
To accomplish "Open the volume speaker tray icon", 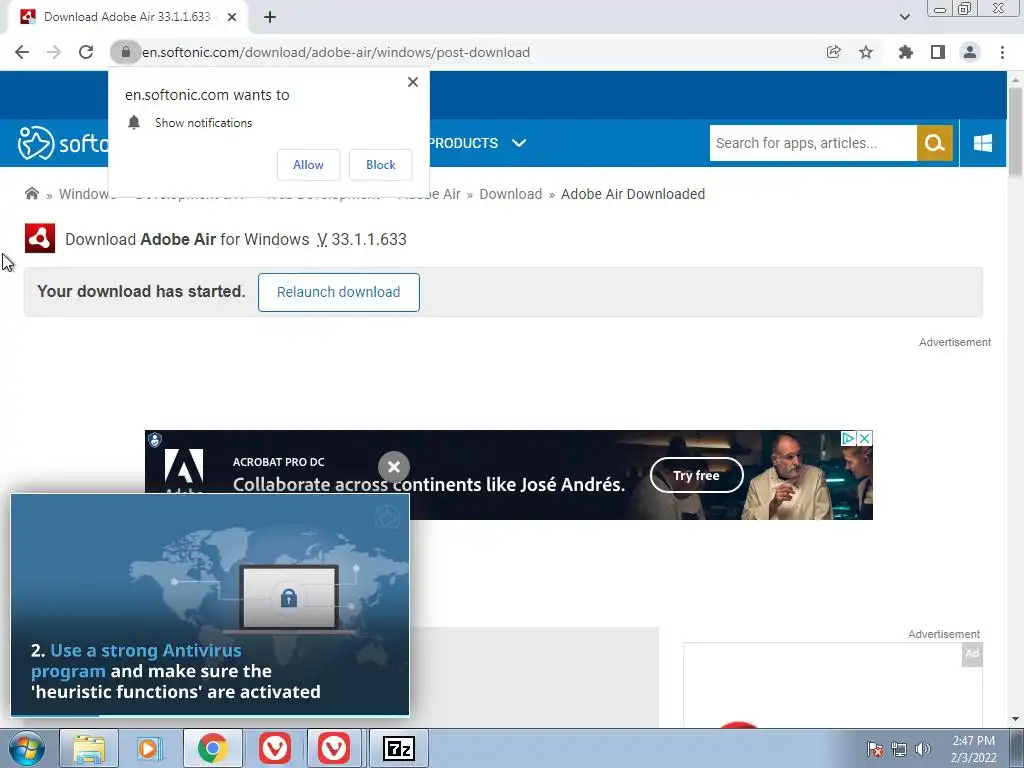I will click(923, 749).
